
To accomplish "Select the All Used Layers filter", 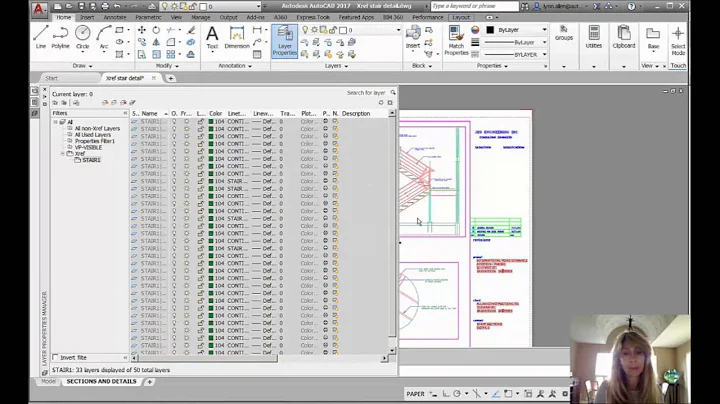I will [x=92, y=135].
